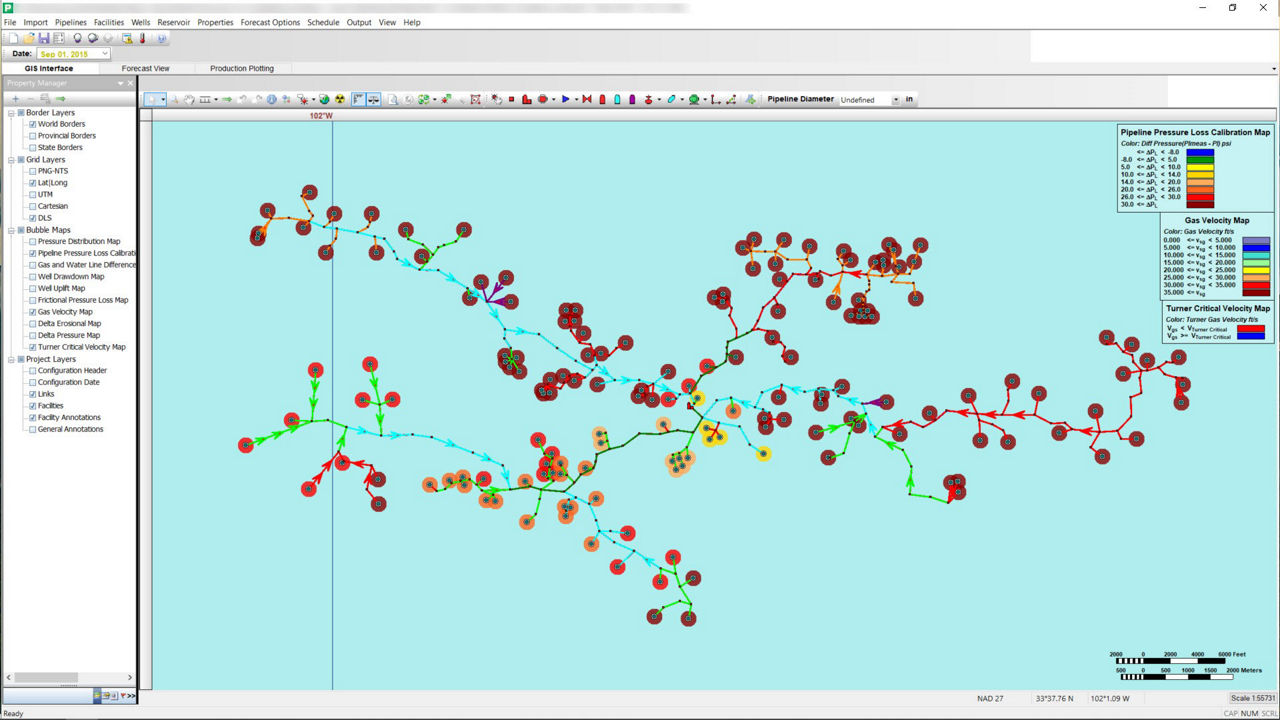The width and height of the screenshot is (1280, 720).
Task: Toggle the Gas Velocity Map checkbox
Action: pos(33,312)
